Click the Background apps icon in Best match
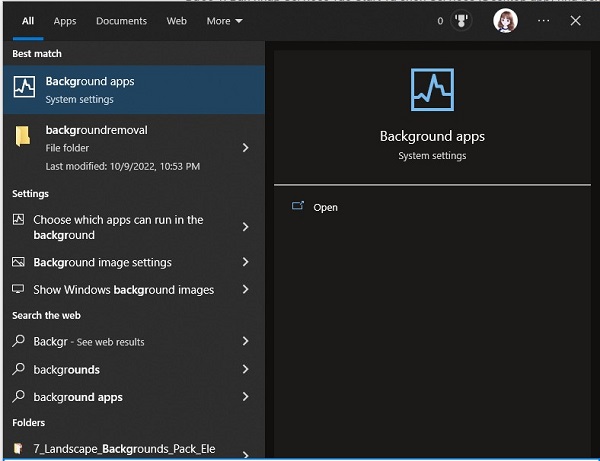The height and width of the screenshot is (461, 600). (23, 89)
